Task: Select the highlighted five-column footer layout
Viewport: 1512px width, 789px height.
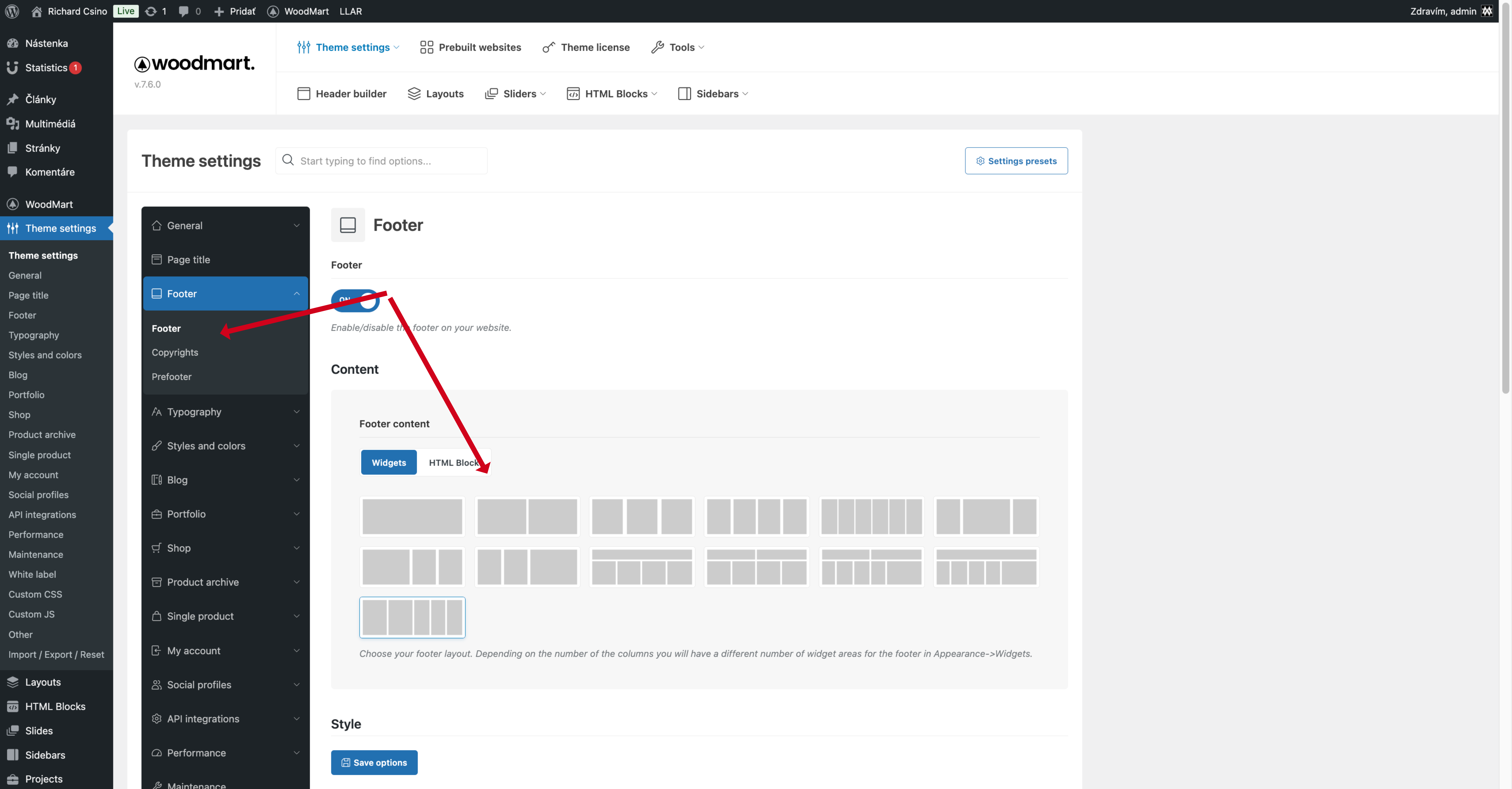Action: pos(412,617)
